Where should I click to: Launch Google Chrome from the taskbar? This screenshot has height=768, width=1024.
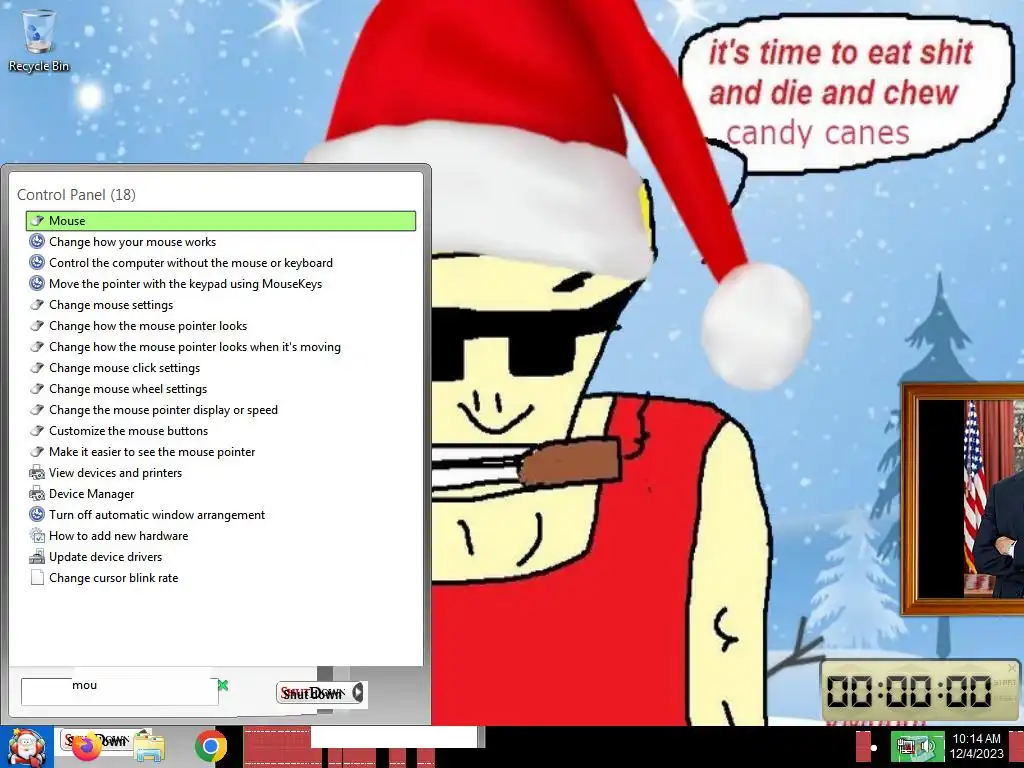(x=210, y=746)
